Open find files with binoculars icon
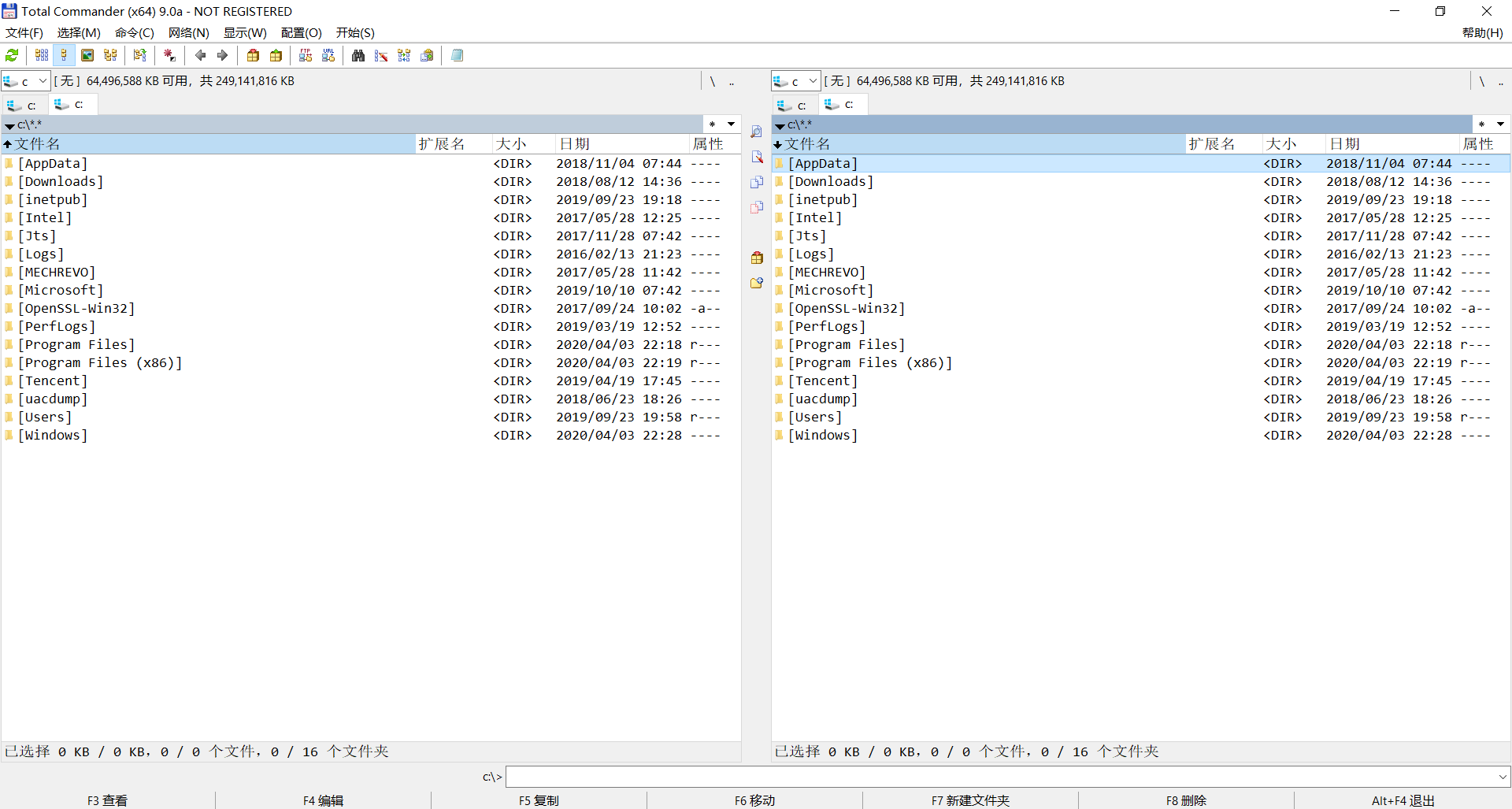The height and width of the screenshot is (809, 1512). click(x=358, y=55)
